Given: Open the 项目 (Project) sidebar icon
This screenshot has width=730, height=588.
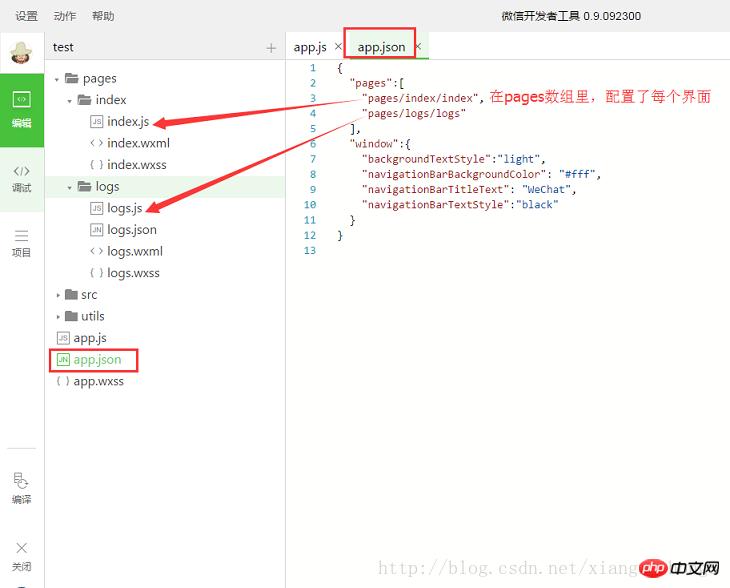Looking at the screenshot, I should click(x=21, y=243).
